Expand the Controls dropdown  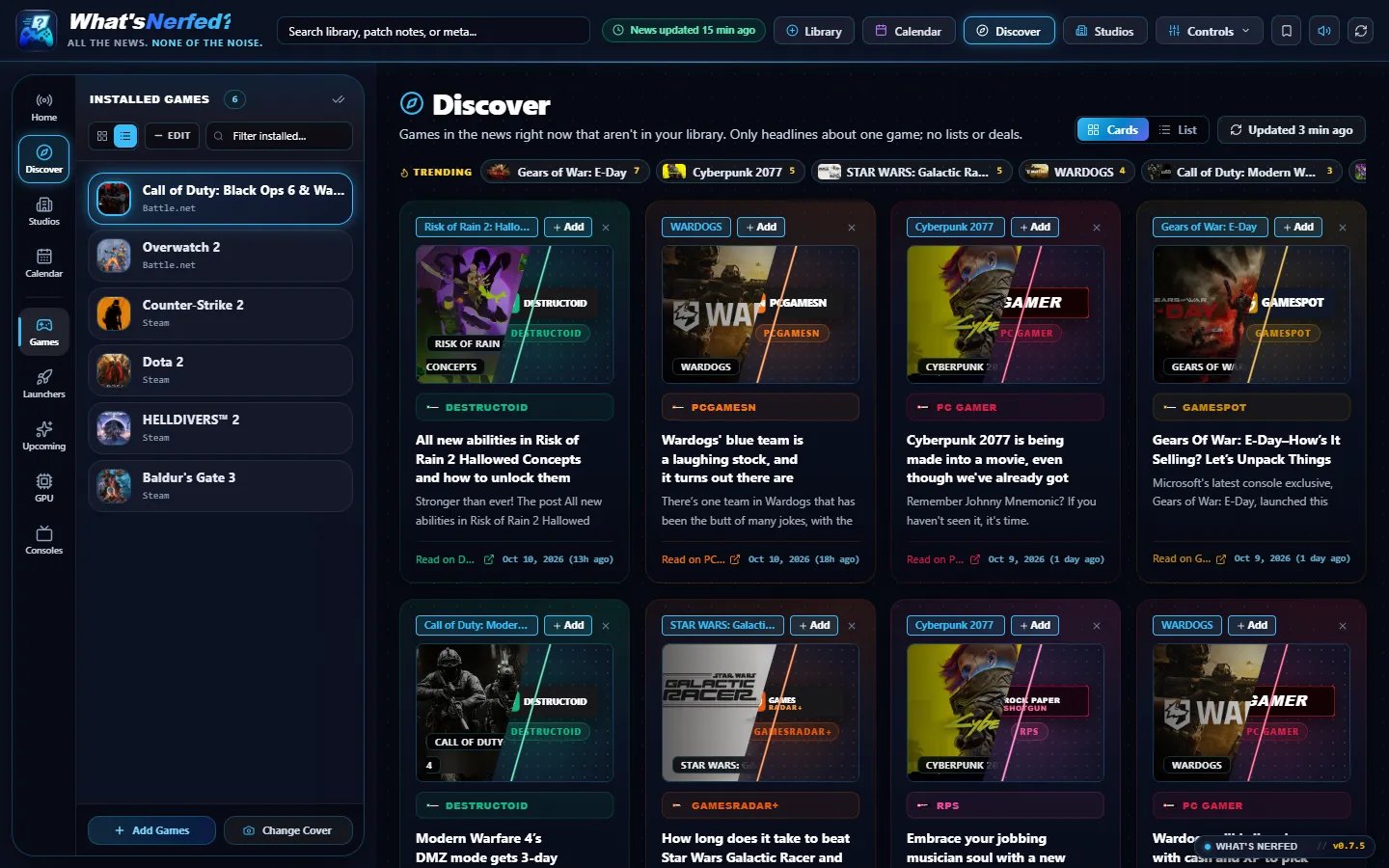tap(1209, 31)
